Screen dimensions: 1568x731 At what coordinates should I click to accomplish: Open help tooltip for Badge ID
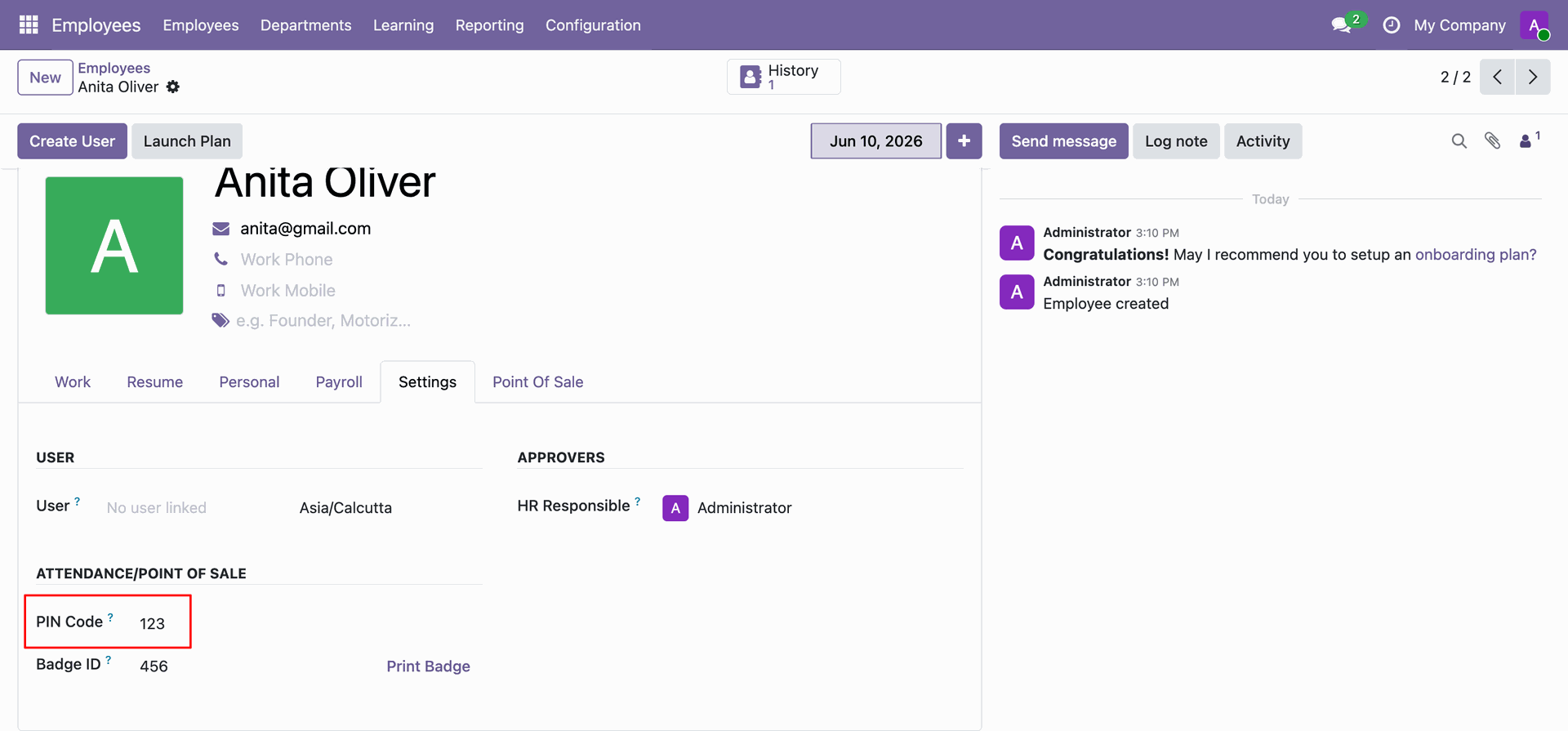108,660
